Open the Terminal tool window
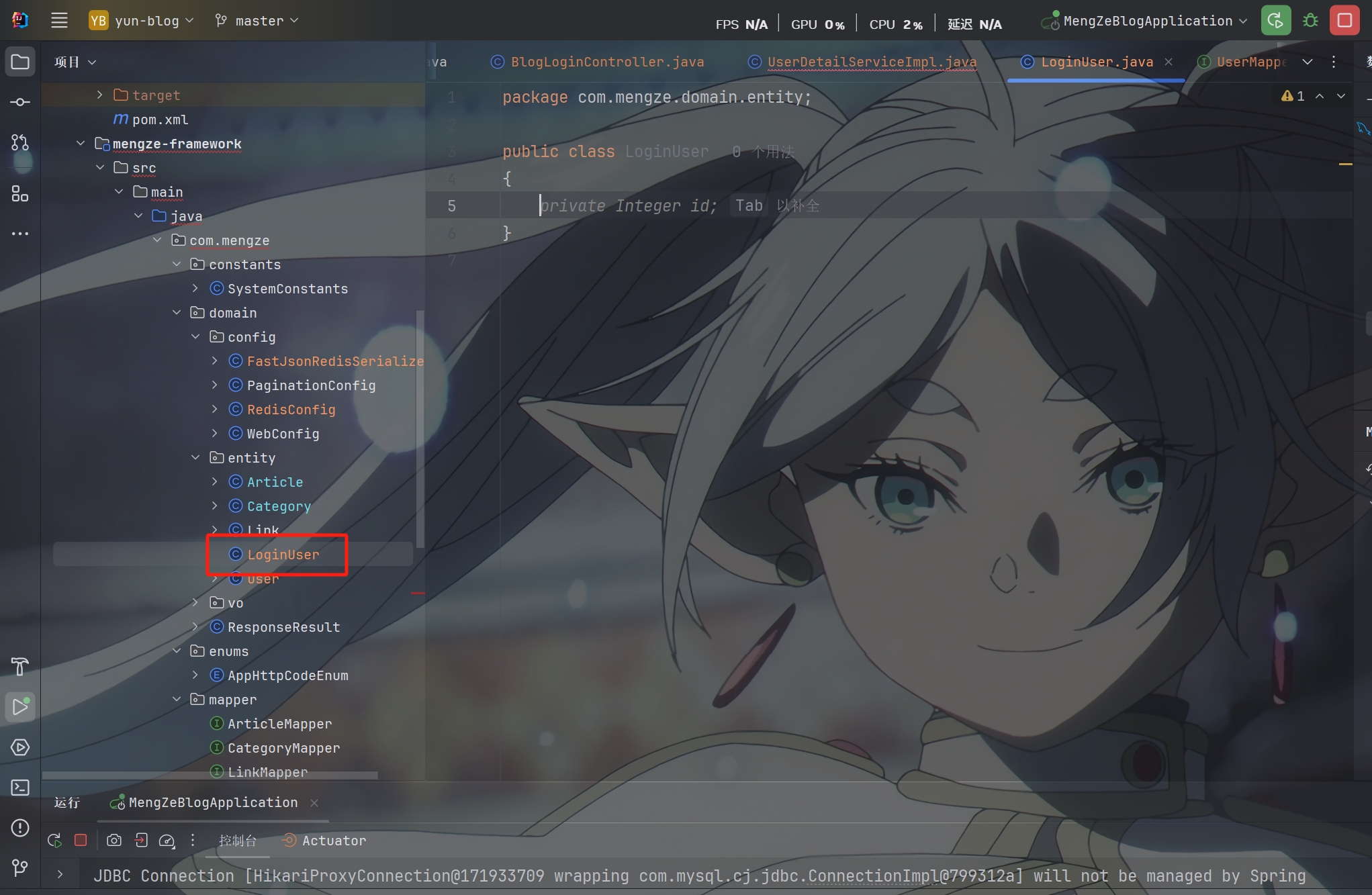This screenshot has height=895, width=1372. click(20, 787)
